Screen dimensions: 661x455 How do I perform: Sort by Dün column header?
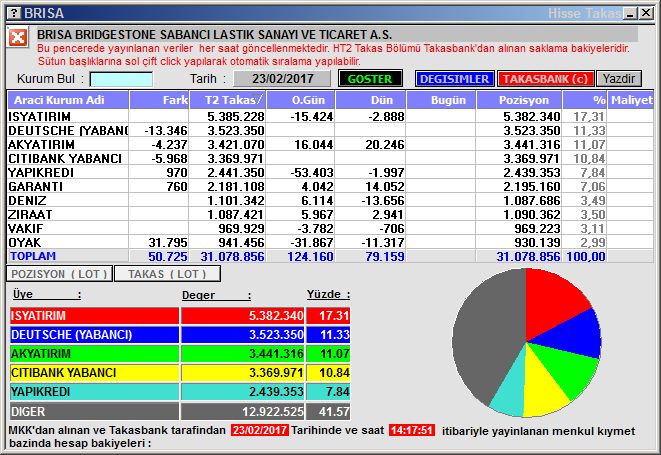pyautogui.click(x=371, y=100)
